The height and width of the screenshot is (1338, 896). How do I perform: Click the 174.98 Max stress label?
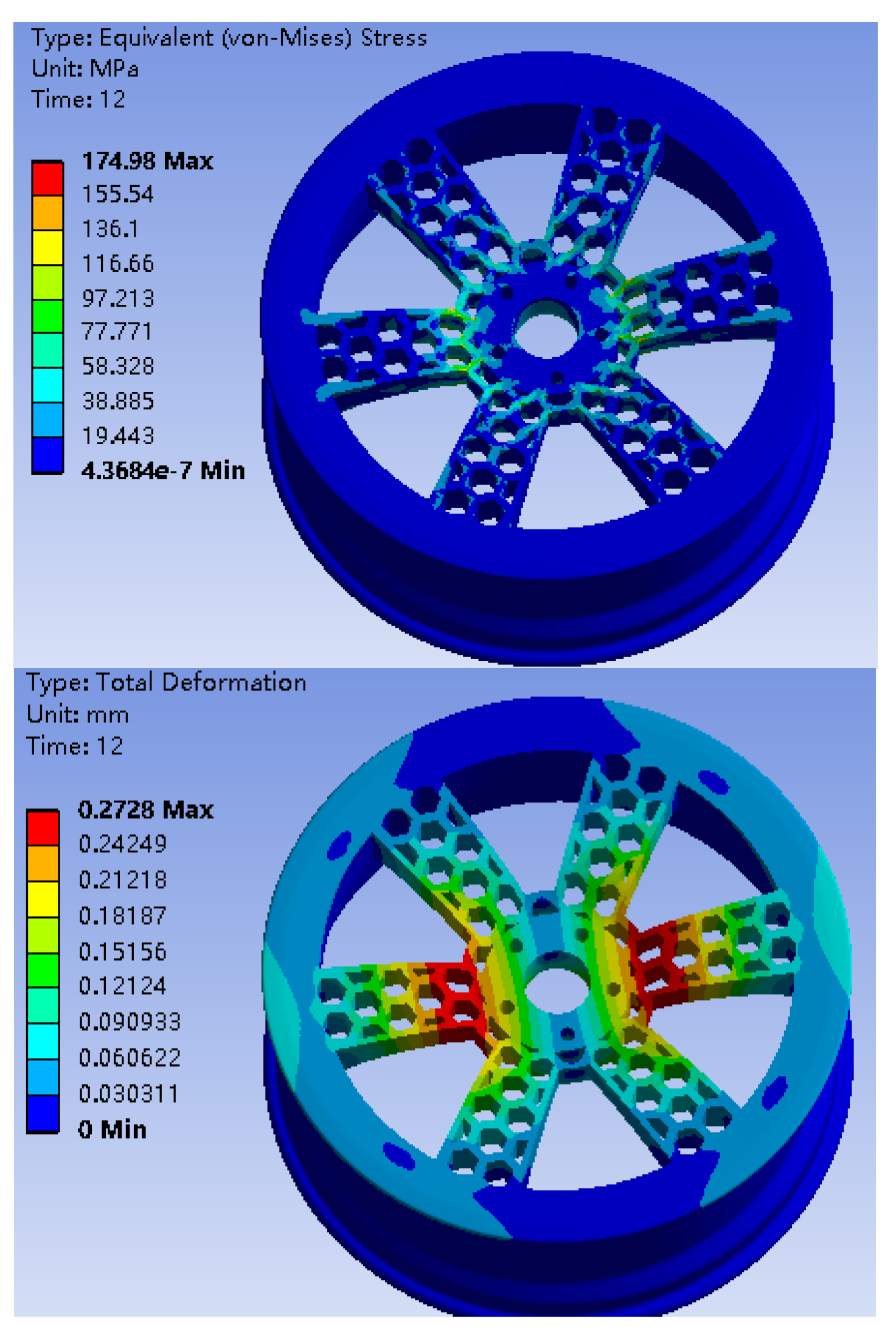147,161
